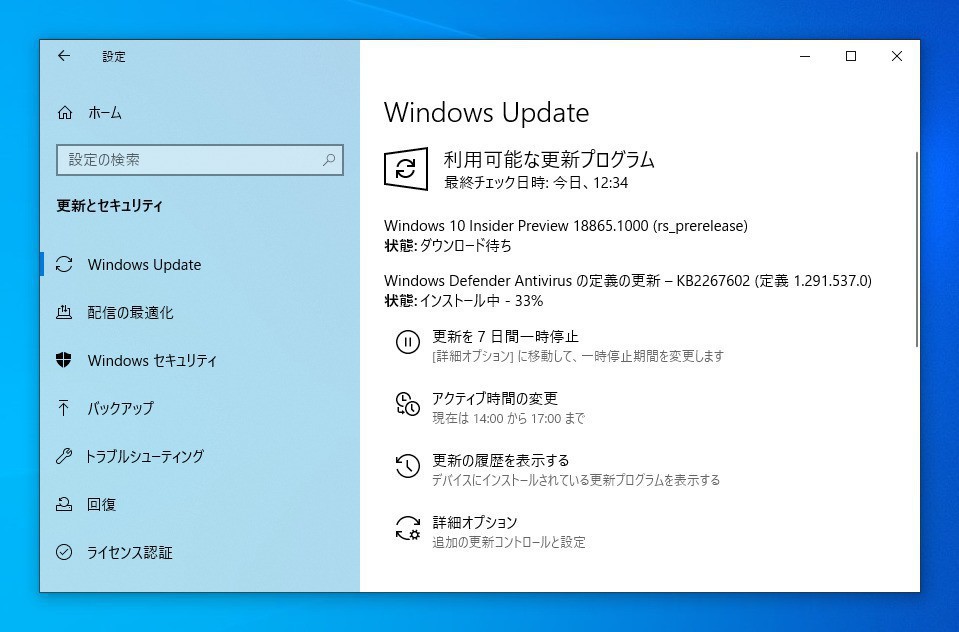959x632 pixels.
Task: Click the Recovery (回復) icon
Action: [x=64, y=504]
